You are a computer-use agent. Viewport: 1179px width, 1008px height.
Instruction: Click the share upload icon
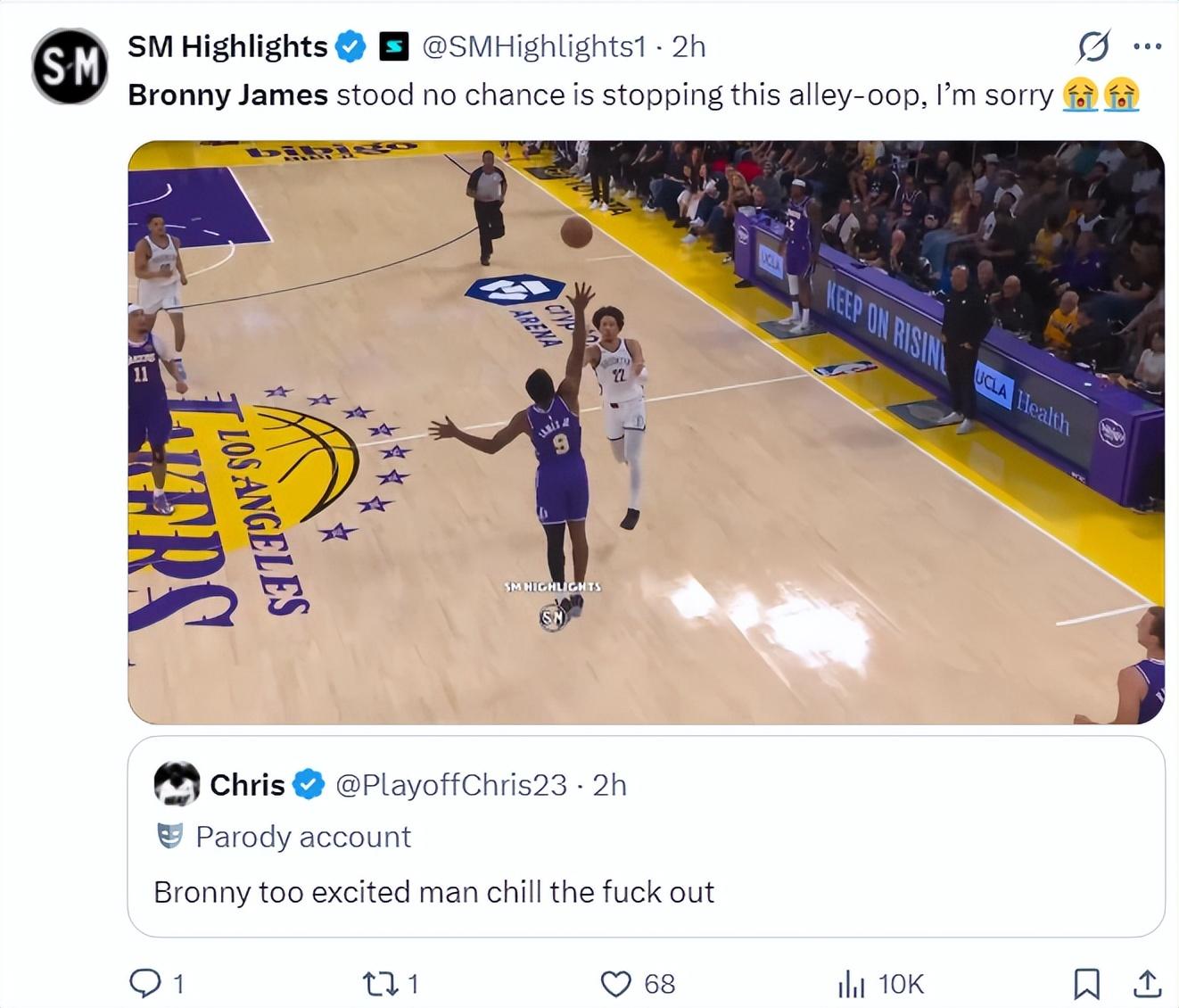click(x=1146, y=983)
